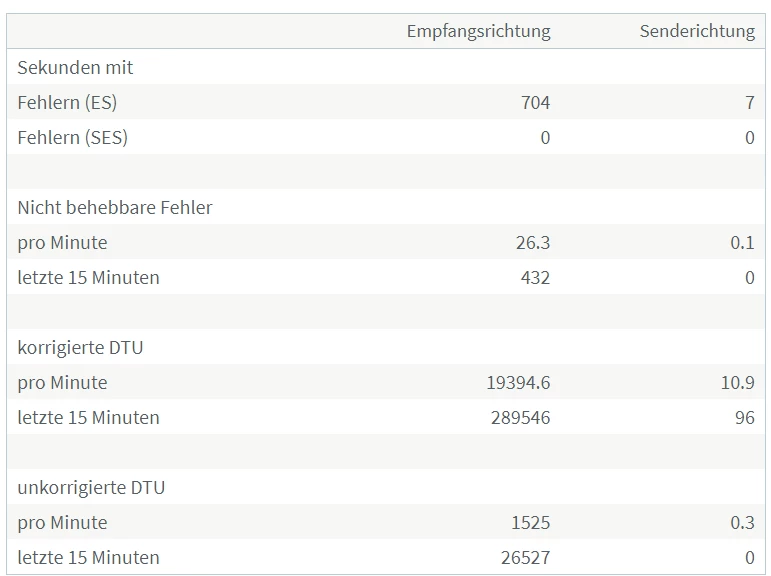The width and height of the screenshot is (771, 576).
Task: Select the value 0.3 in Senderichtung
Action: pyautogui.click(x=742, y=522)
